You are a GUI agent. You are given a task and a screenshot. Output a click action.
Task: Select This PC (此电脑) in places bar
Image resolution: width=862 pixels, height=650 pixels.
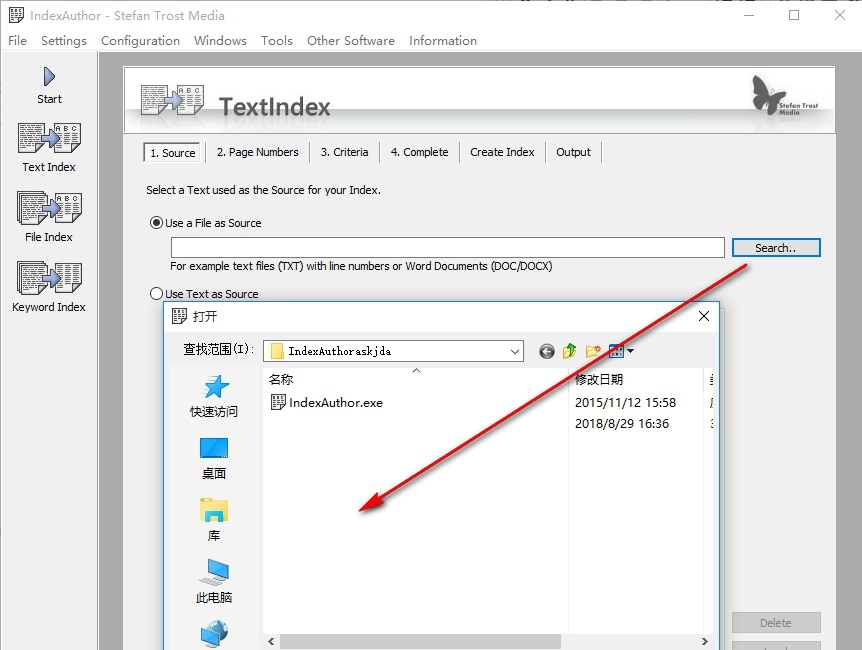[x=214, y=582]
